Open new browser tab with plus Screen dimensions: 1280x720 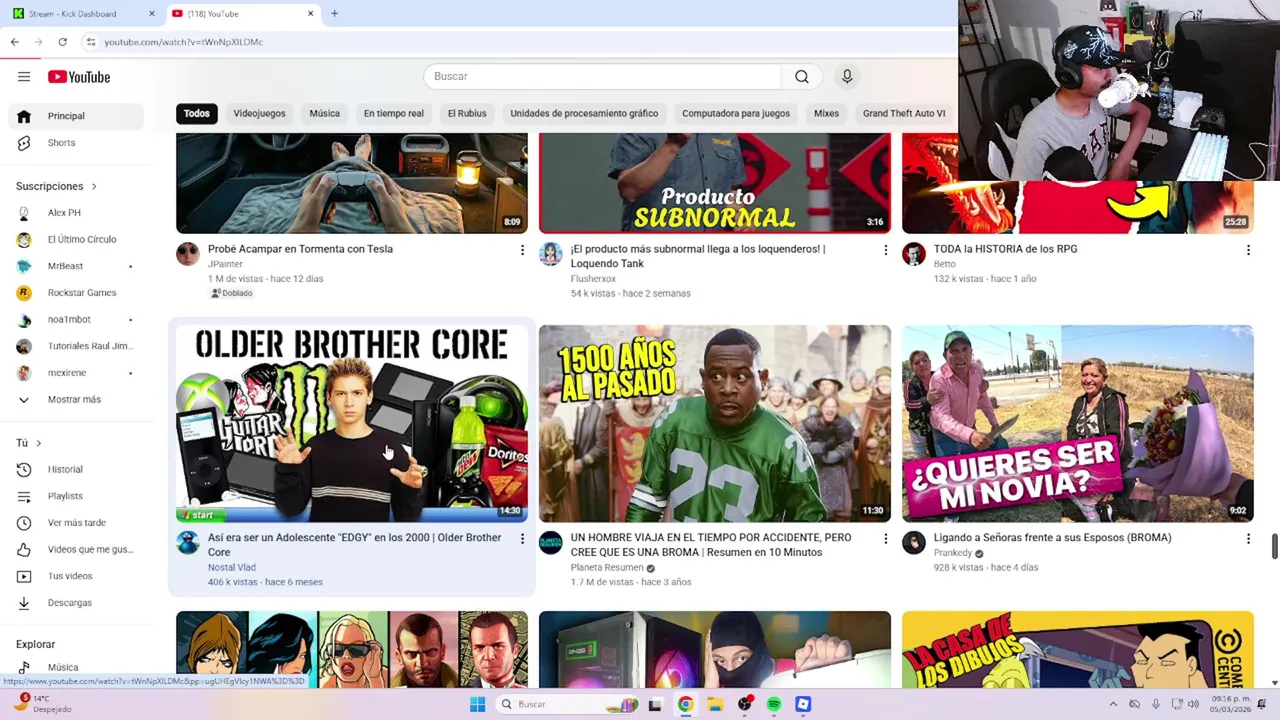click(x=334, y=14)
